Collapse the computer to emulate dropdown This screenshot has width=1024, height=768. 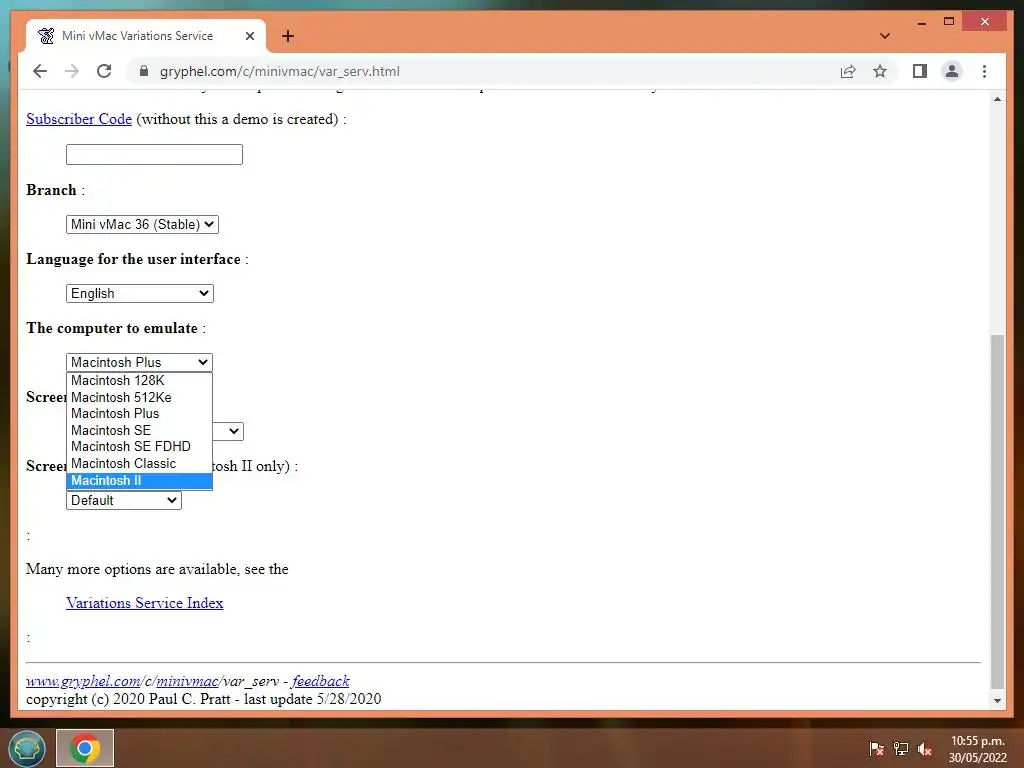click(x=139, y=362)
